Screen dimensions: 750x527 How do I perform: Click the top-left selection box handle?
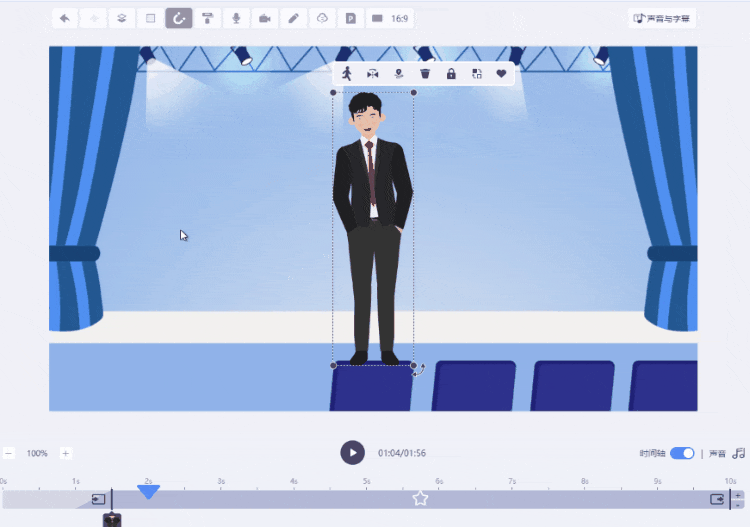coord(333,93)
